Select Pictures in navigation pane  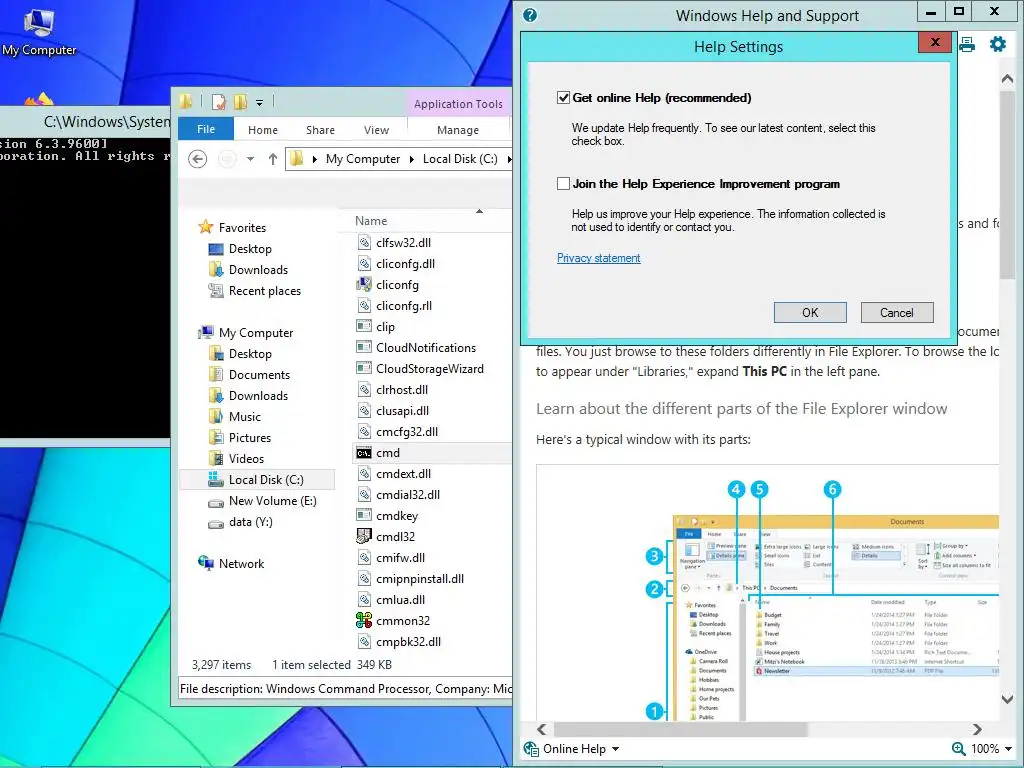tap(249, 438)
